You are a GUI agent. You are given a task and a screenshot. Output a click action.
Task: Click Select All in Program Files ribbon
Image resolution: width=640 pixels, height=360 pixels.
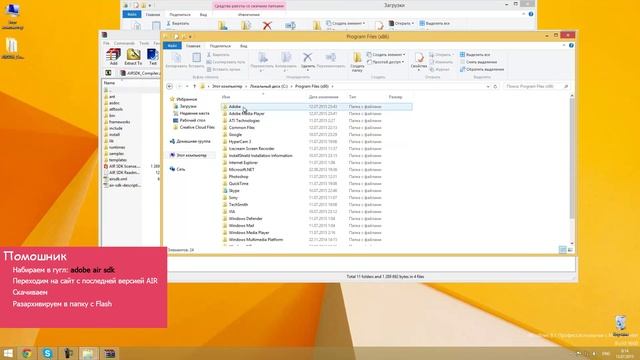[x=475, y=54]
